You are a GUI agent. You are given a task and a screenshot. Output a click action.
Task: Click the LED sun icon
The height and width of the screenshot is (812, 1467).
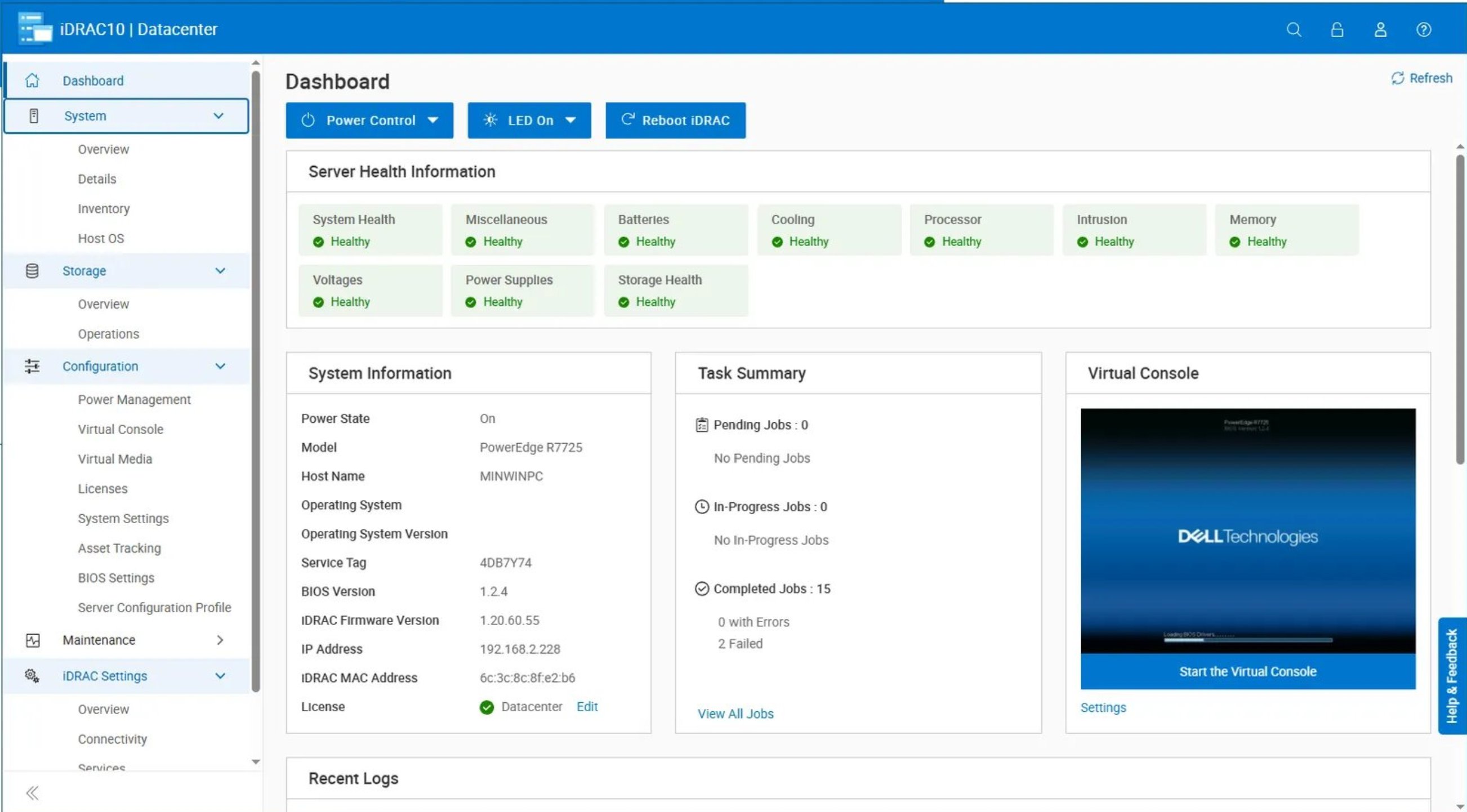click(490, 120)
